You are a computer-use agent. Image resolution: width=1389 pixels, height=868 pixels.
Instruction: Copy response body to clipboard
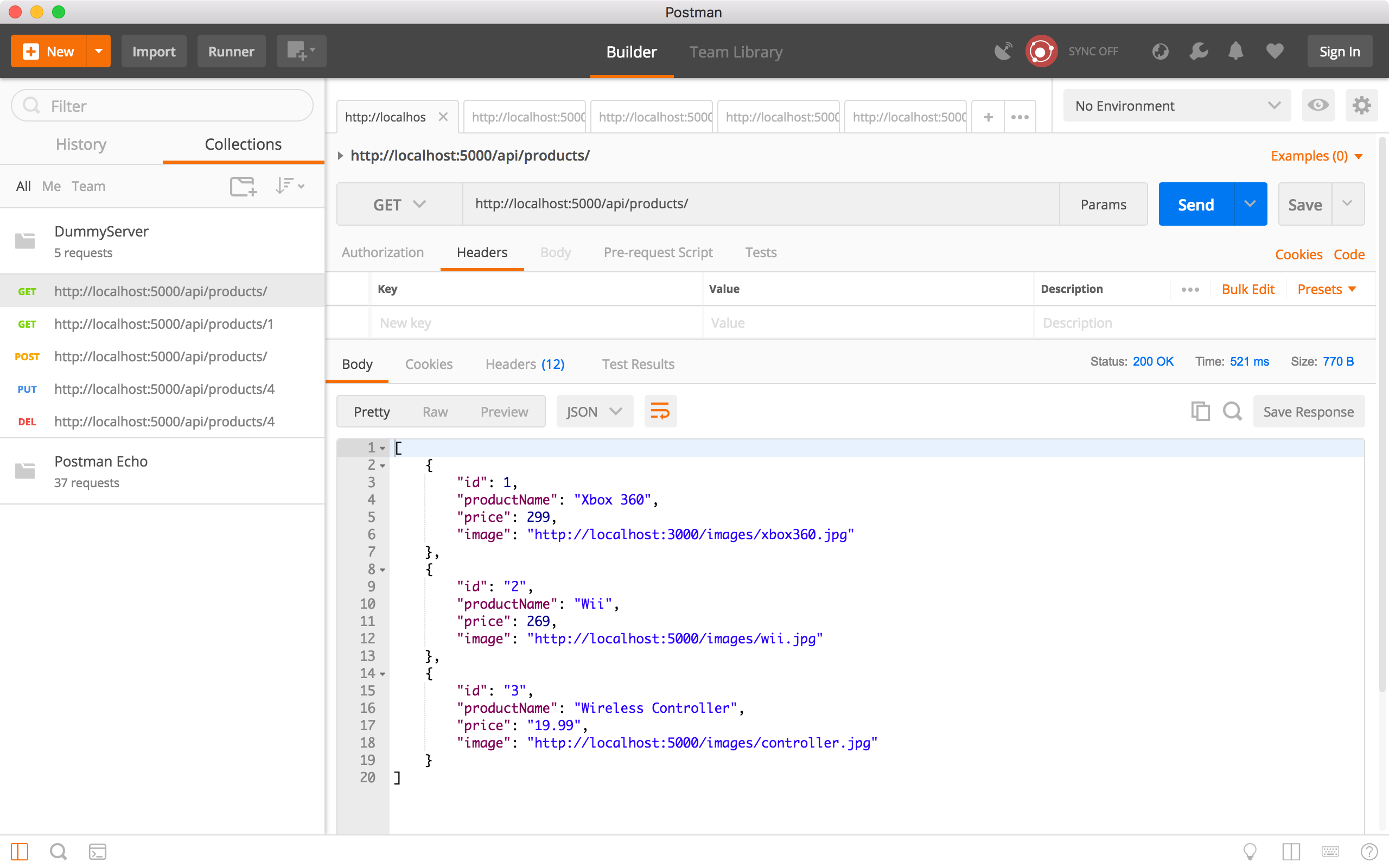click(x=1200, y=412)
